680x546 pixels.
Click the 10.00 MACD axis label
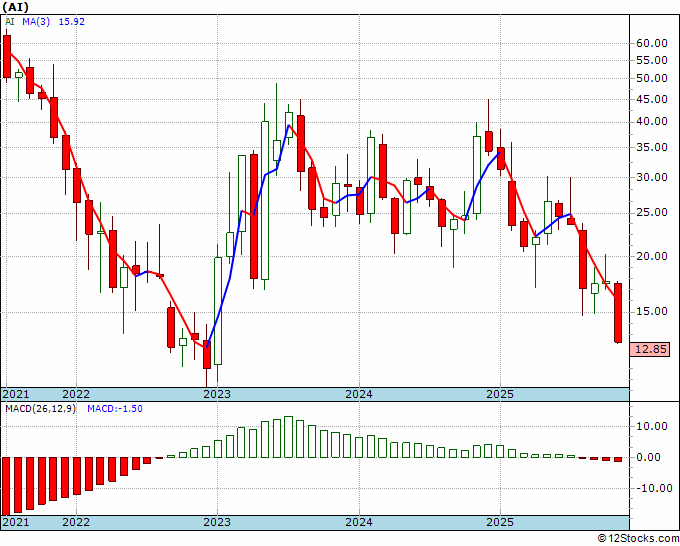tap(654, 426)
